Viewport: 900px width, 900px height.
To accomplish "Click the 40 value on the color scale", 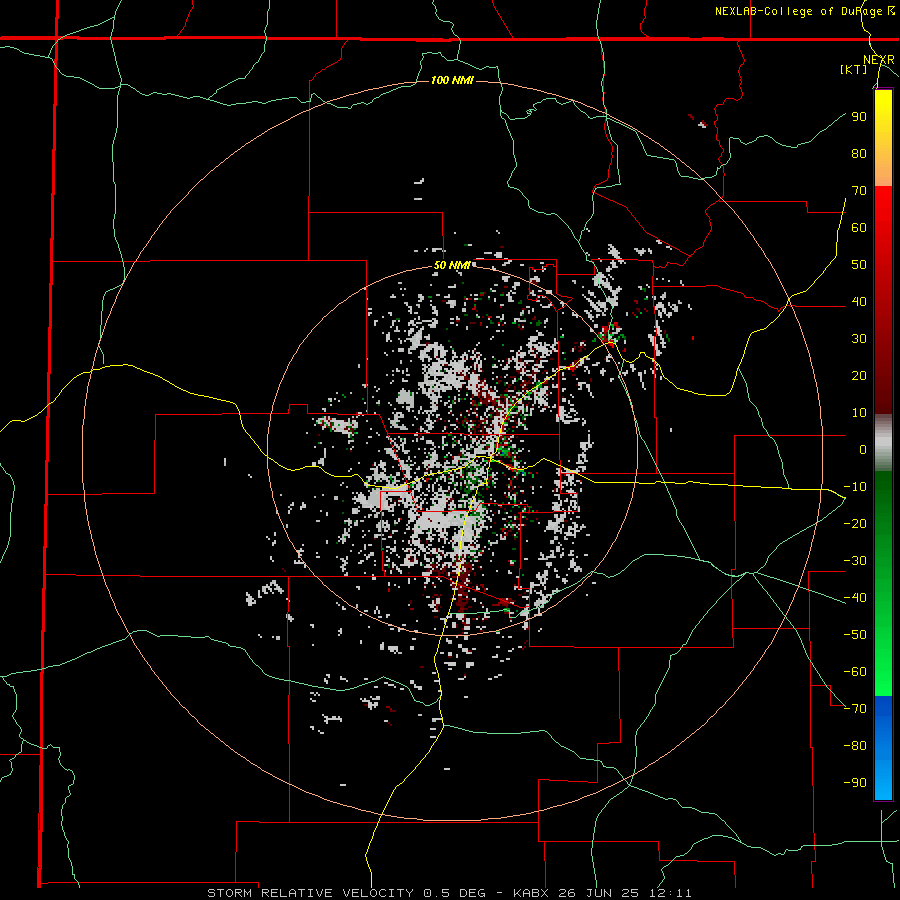I will pyautogui.click(x=859, y=301).
